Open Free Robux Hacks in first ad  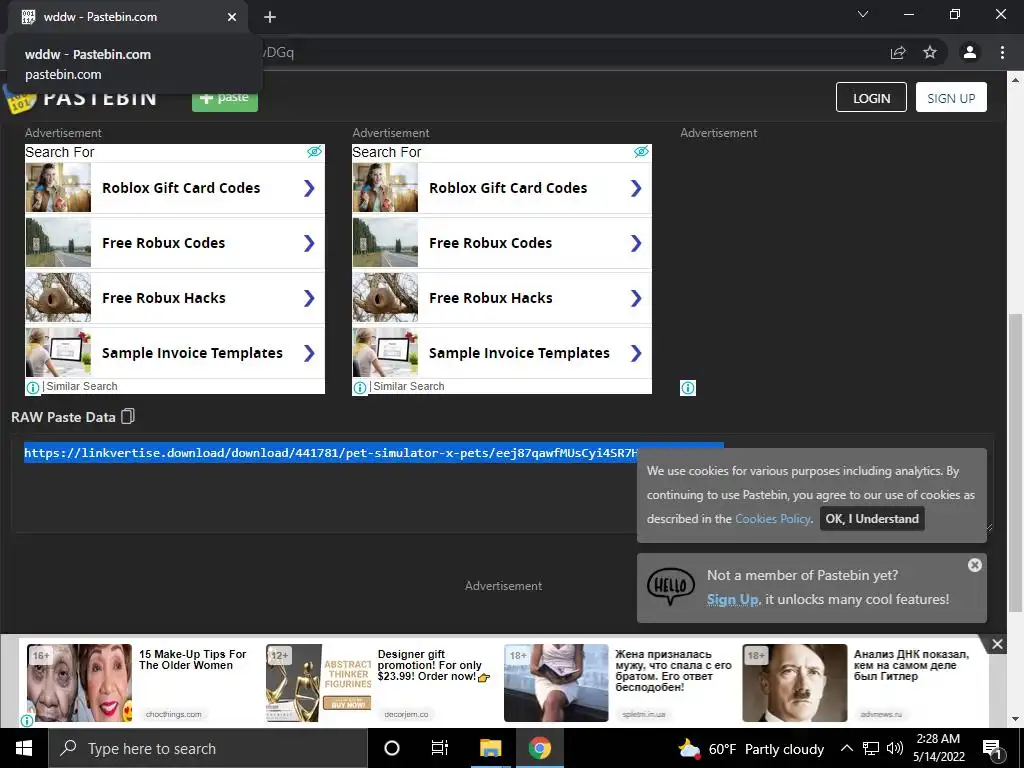click(x=175, y=298)
